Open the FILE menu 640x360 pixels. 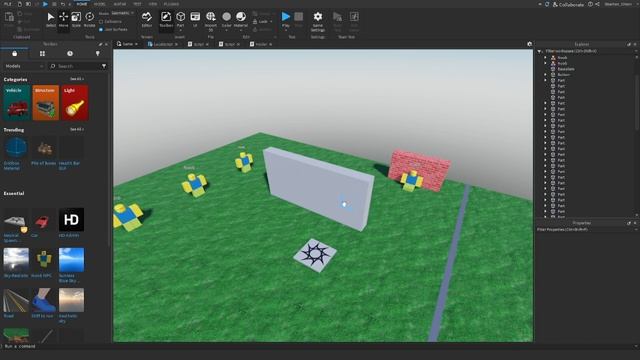click(x=7, y=4)
